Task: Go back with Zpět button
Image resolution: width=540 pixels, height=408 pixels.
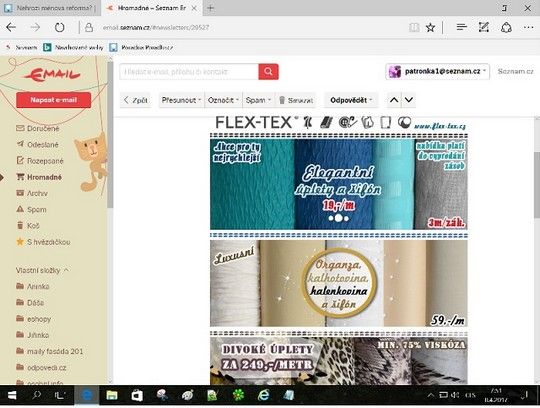Action: (x=136, y=100)
